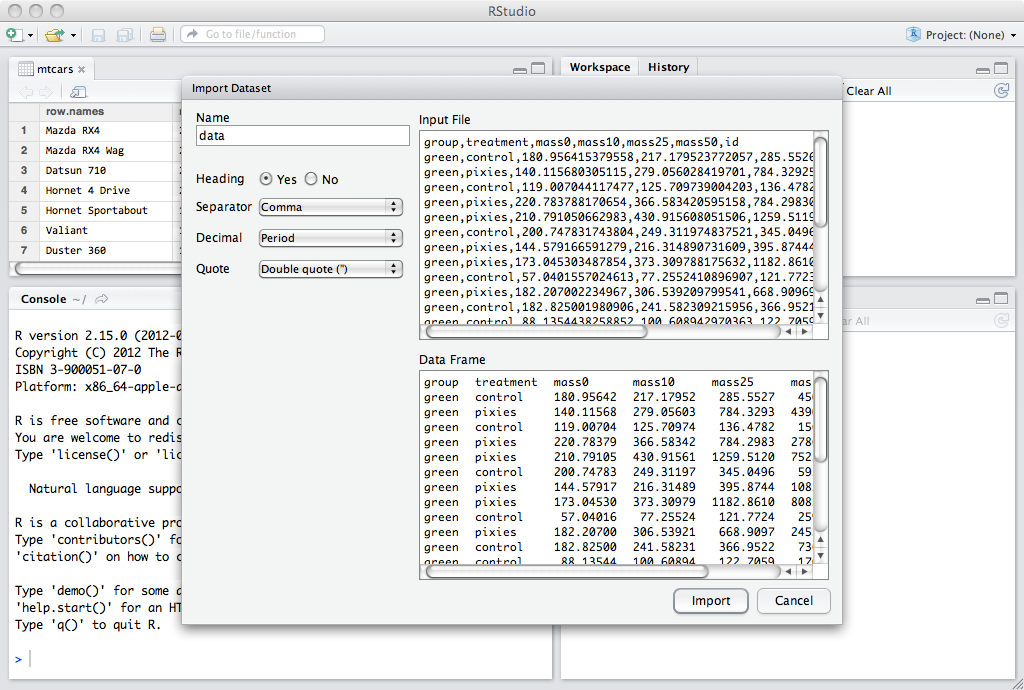Click the console working directory arrow icon
Image resolution: width=1024 pixels, height=690 pixels.
click(x=102, y=299)
